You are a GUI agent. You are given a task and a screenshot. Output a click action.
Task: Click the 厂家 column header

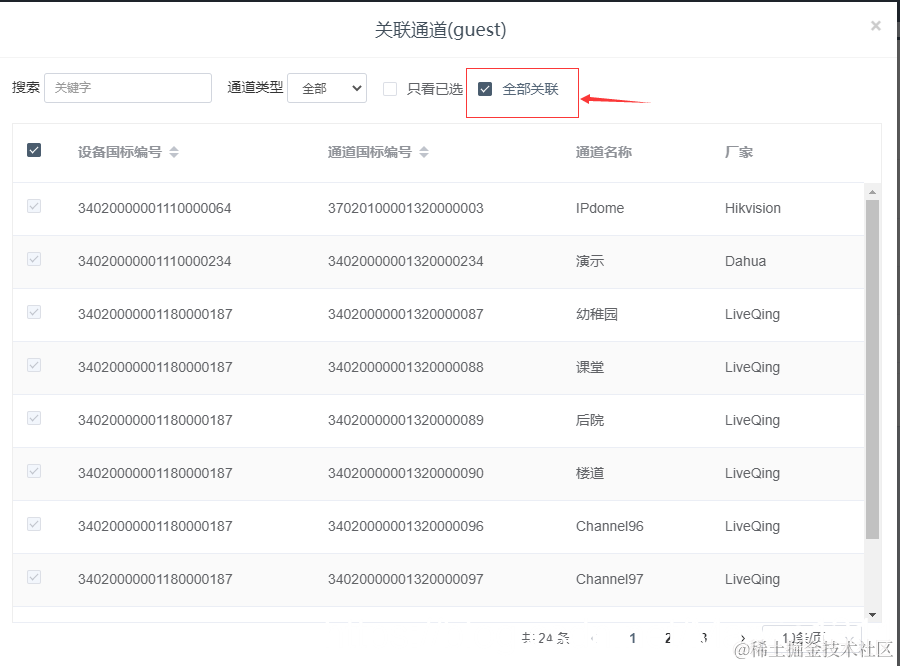tap(739, 152)
